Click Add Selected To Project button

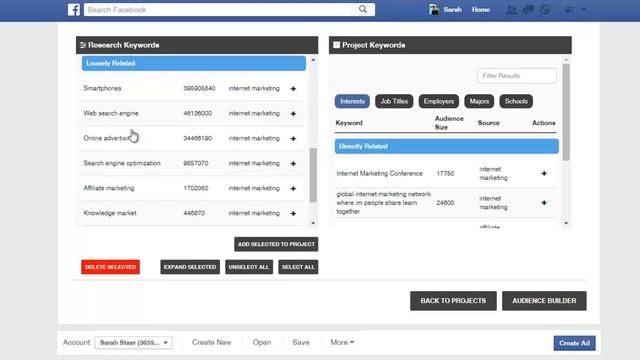click(x=276, y=244)
